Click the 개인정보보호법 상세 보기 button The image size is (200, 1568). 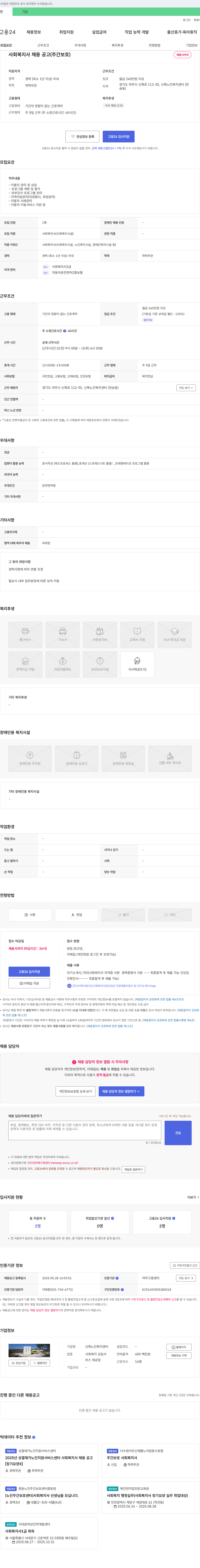coord(75,1091)
